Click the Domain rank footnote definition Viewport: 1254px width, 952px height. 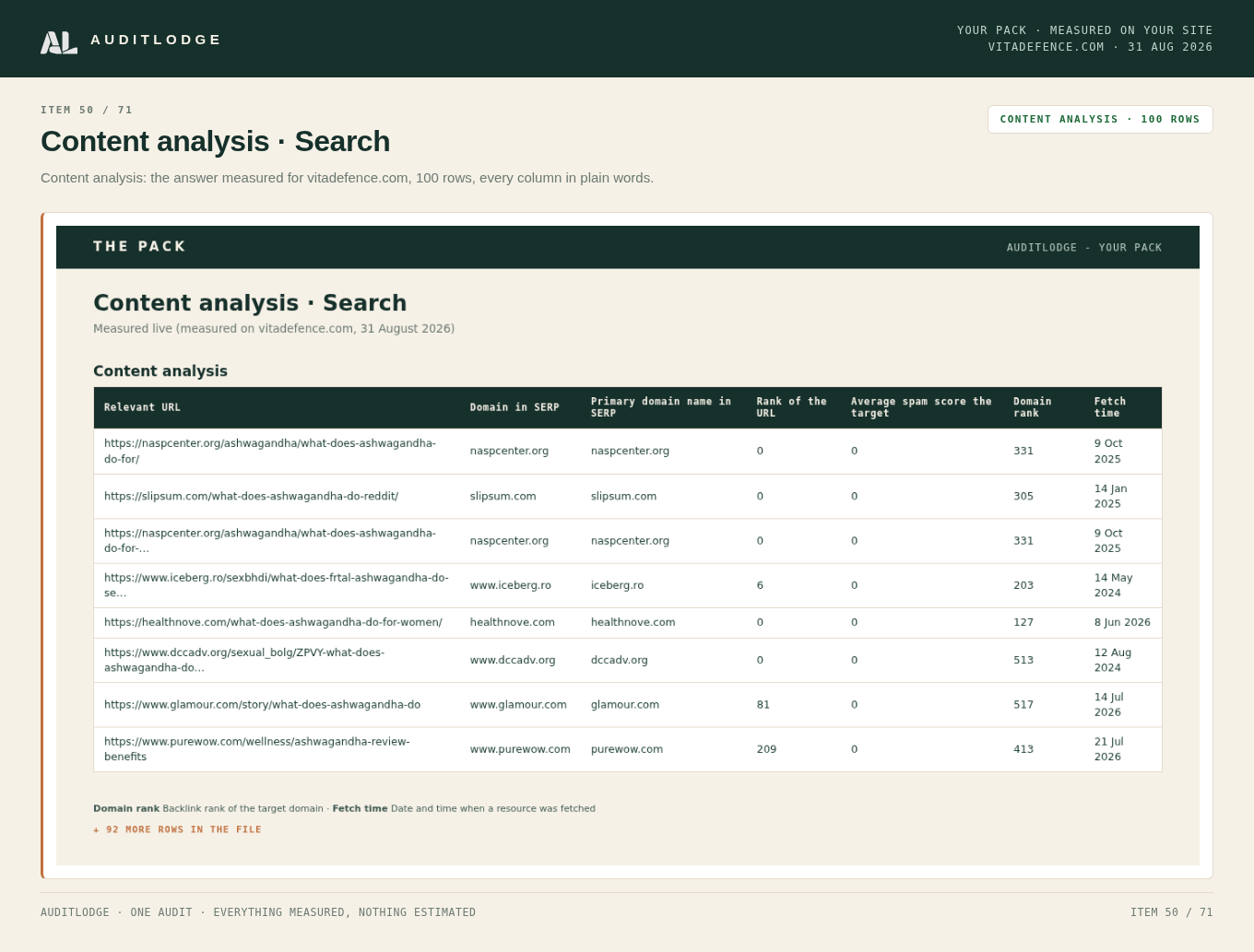click(208, 808)
